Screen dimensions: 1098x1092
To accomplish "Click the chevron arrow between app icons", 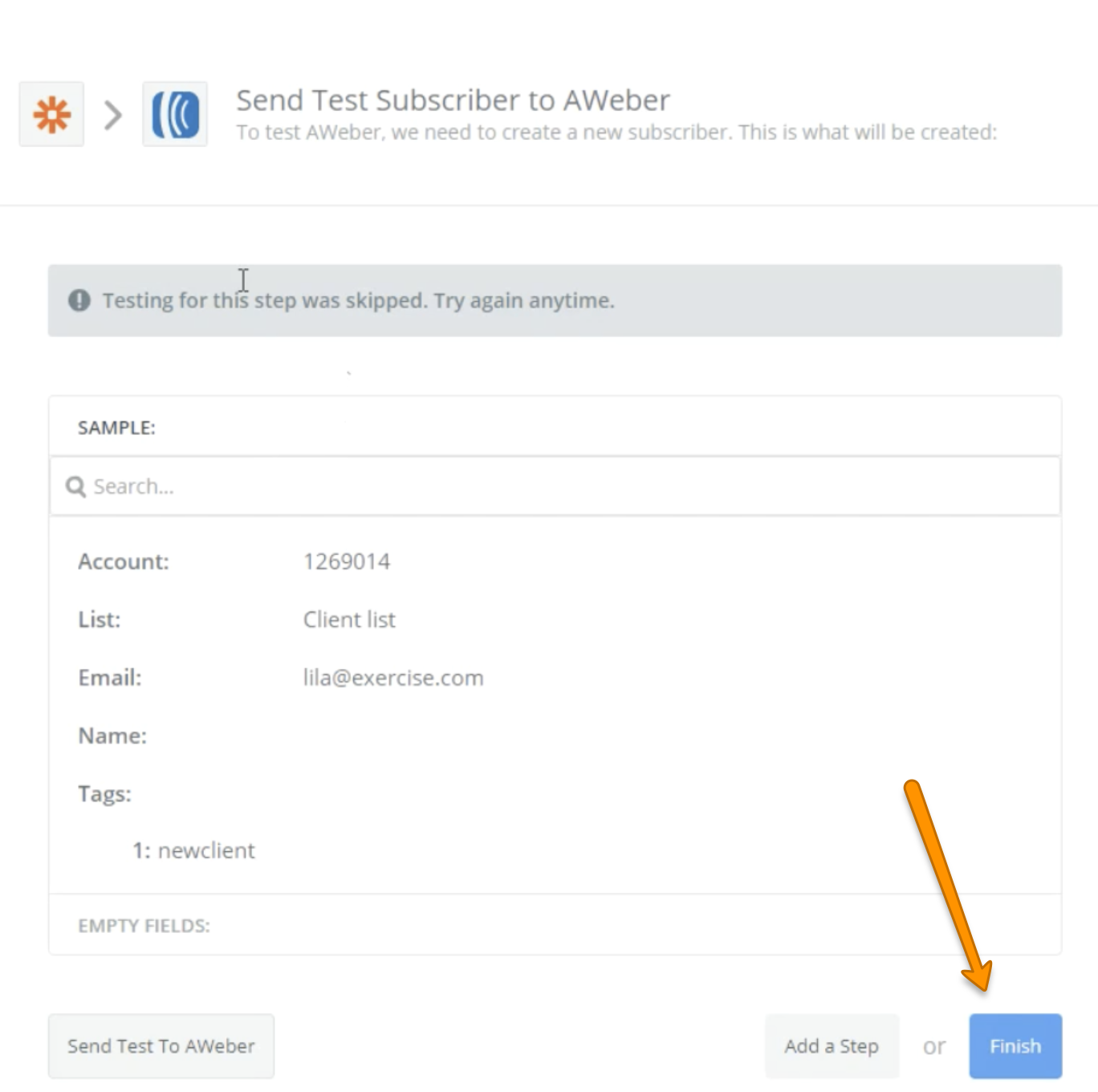I will click(x=113, y=115).
